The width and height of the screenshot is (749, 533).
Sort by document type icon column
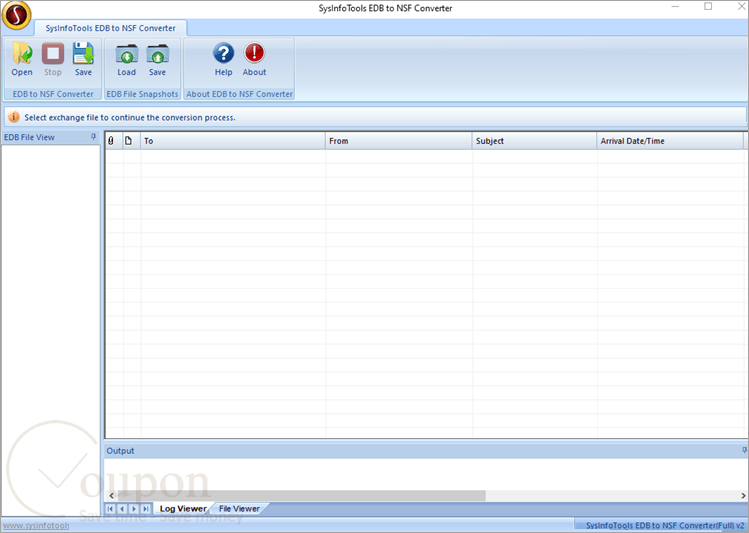(x=128, y=141)
